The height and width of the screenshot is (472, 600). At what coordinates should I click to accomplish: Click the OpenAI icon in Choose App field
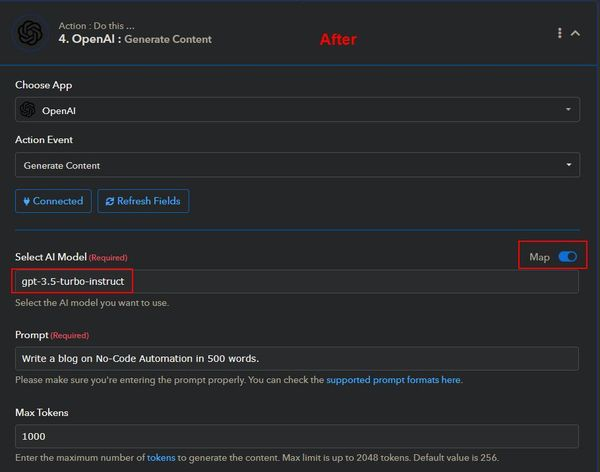pos(28,110)
